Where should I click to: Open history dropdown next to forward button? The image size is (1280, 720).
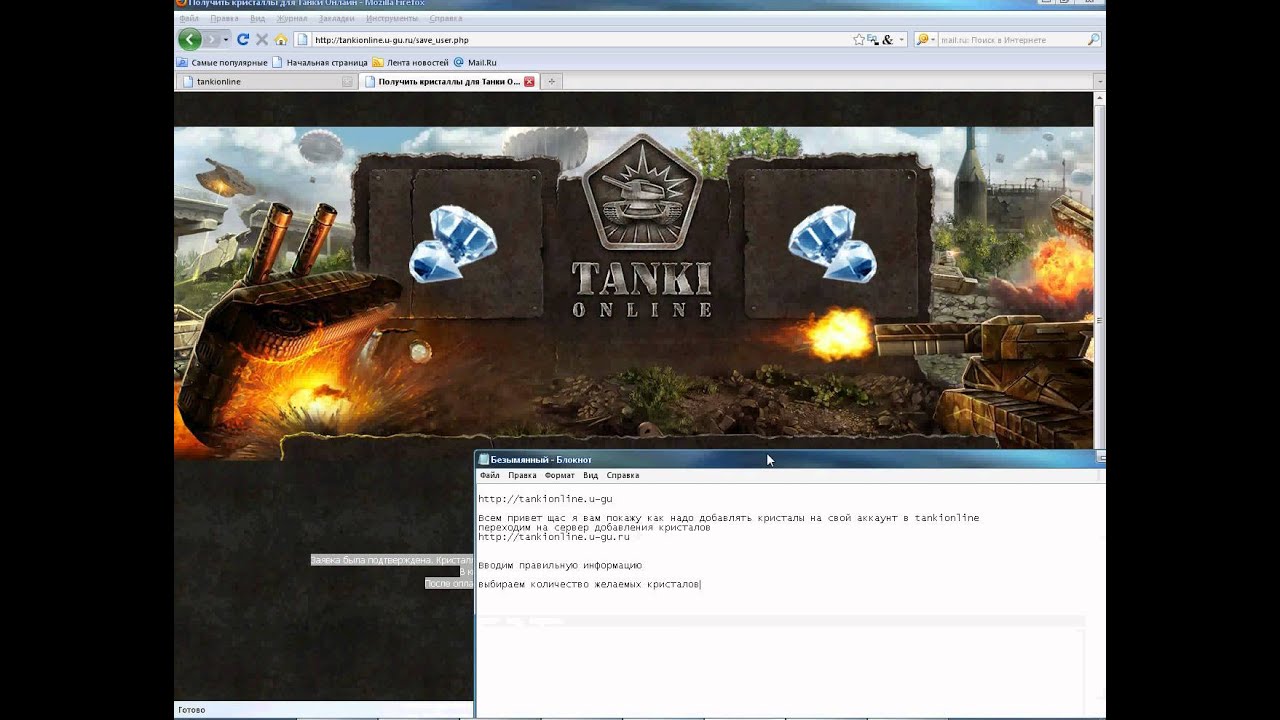(x=226, y=40)
